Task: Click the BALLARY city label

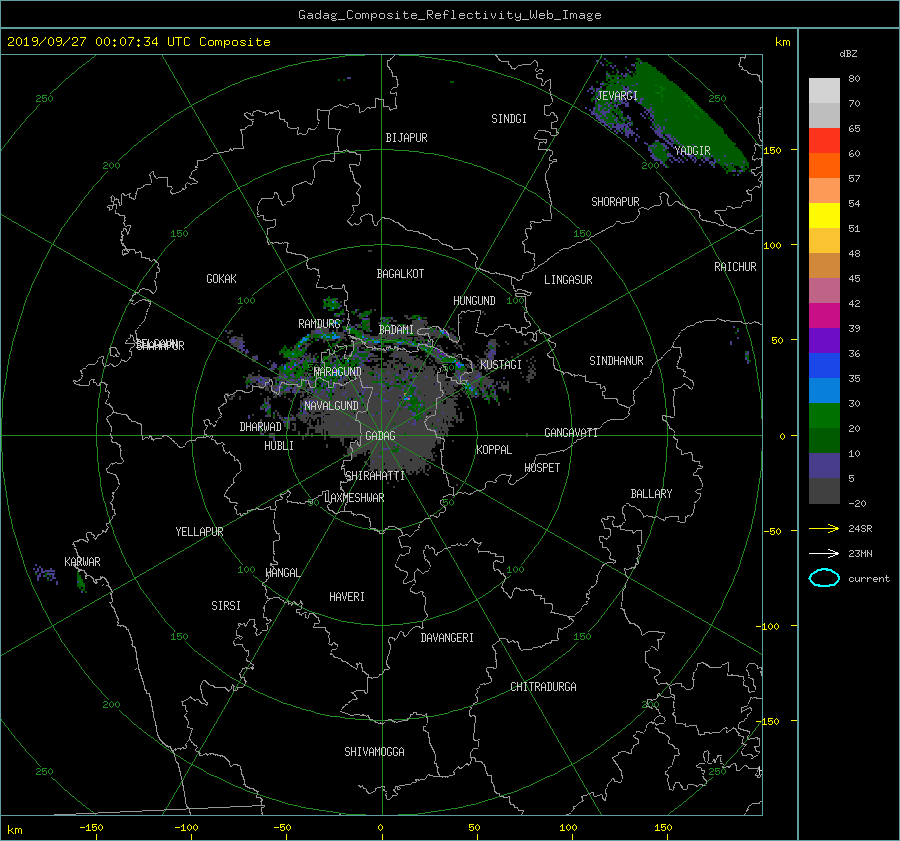Action: 651,494
